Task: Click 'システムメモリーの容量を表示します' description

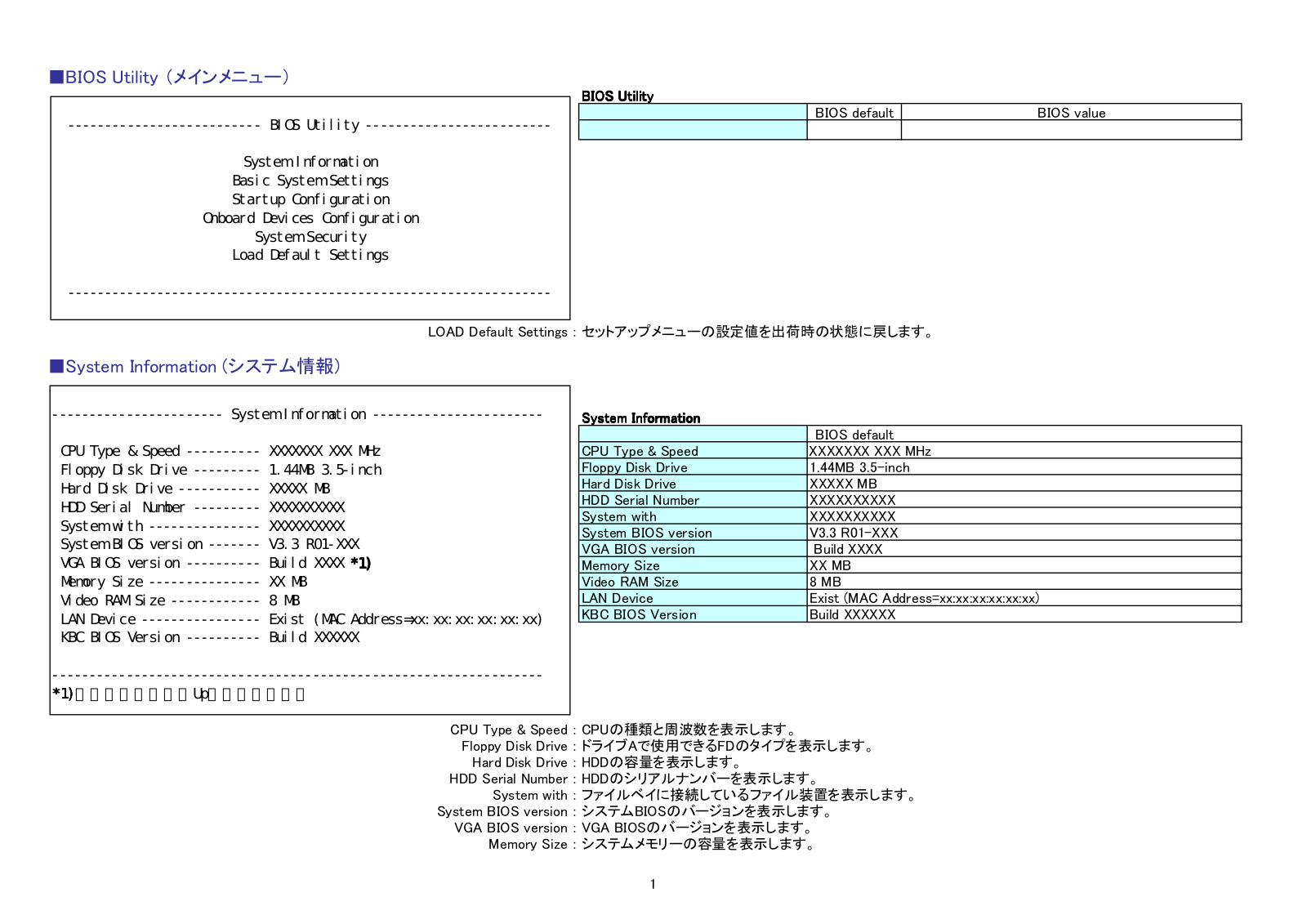Action: (x=698, y=844)
